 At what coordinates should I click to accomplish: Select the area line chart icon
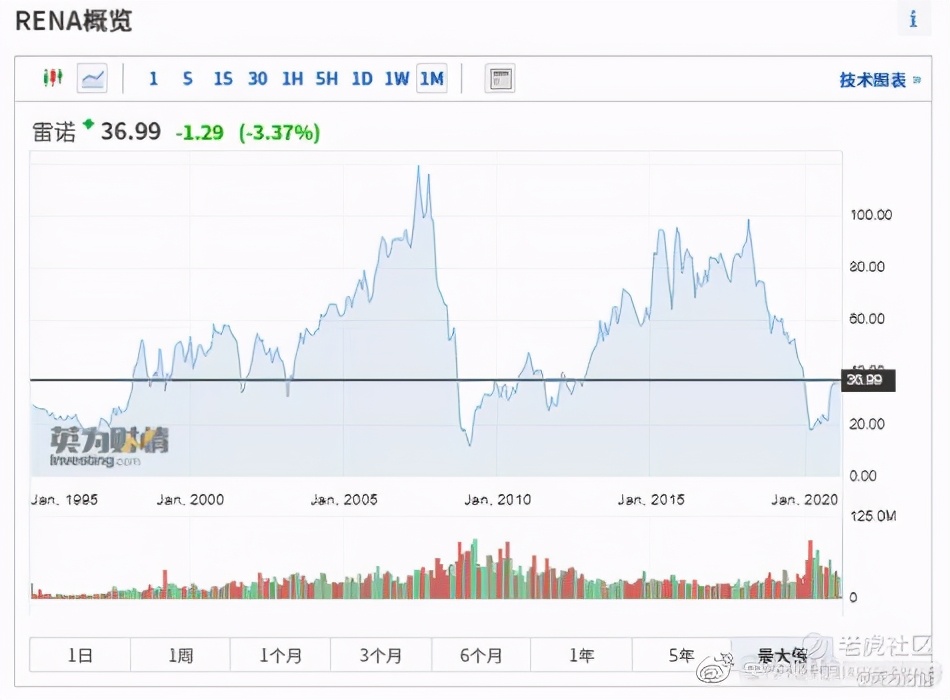[92, 78]
